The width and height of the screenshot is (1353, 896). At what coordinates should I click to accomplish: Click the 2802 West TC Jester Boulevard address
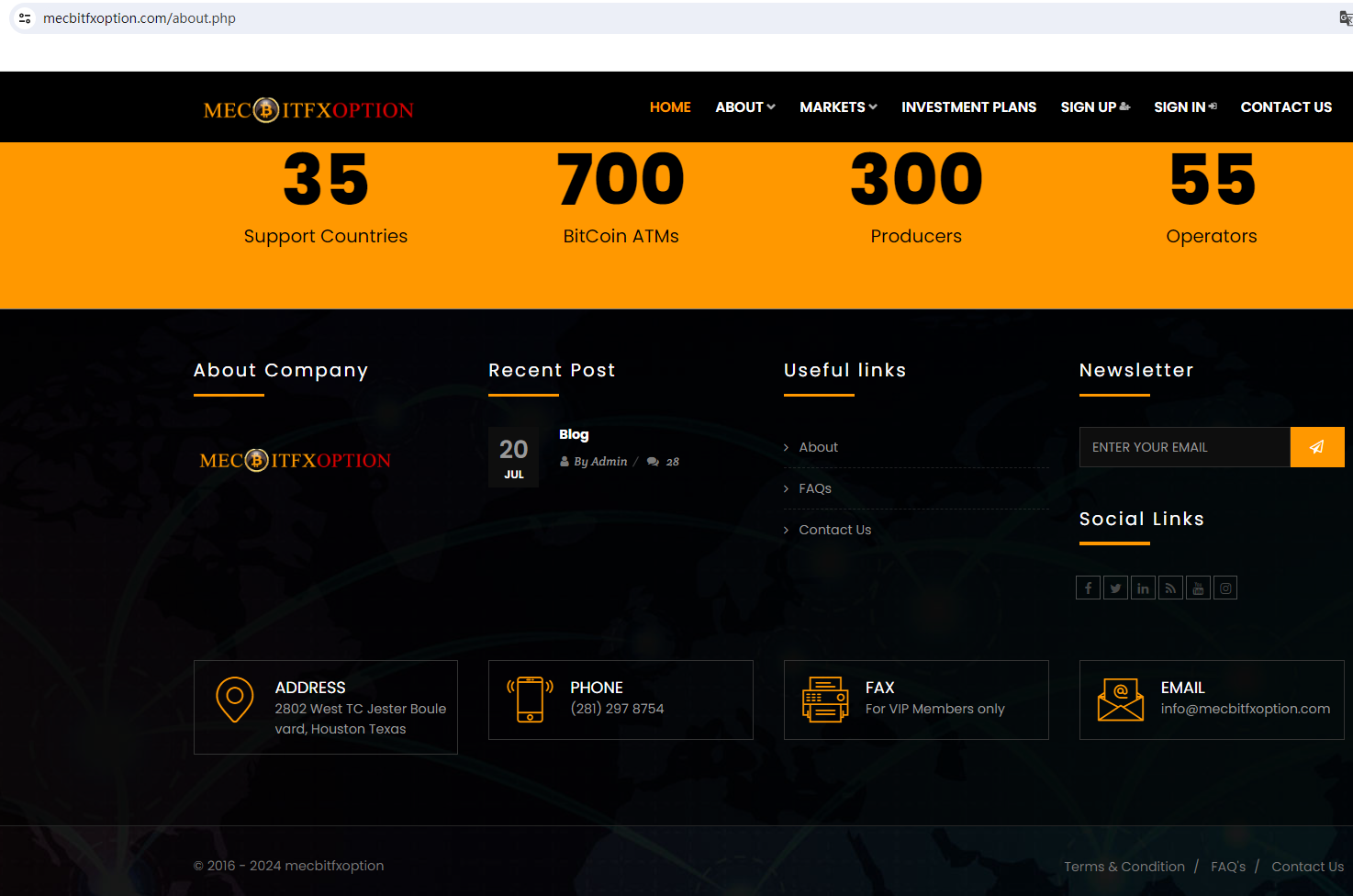coord(361,719)
